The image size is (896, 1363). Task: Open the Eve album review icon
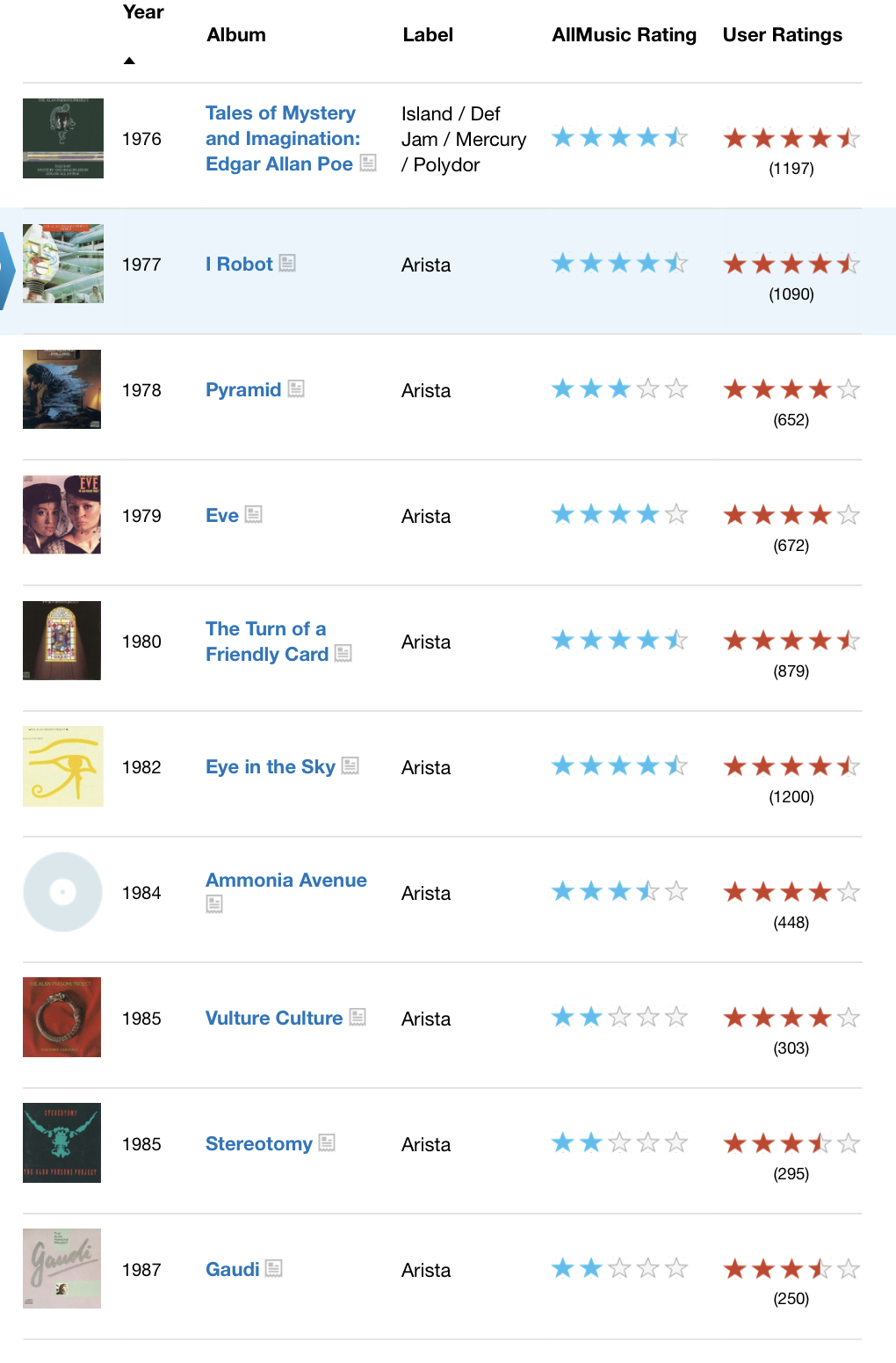(x=254, y=514)
